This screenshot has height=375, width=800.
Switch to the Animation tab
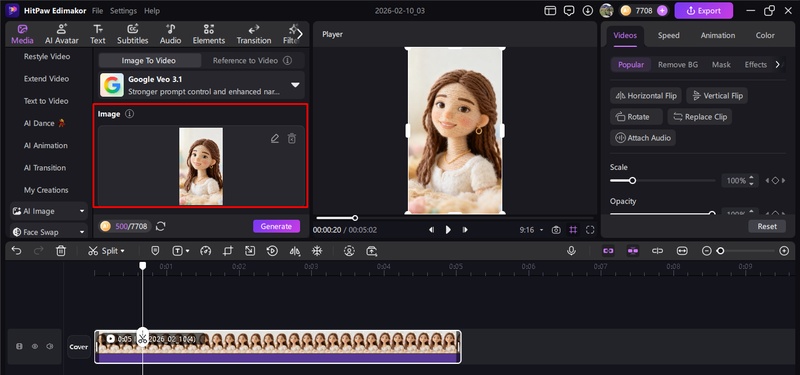click(x=718, y=35)
